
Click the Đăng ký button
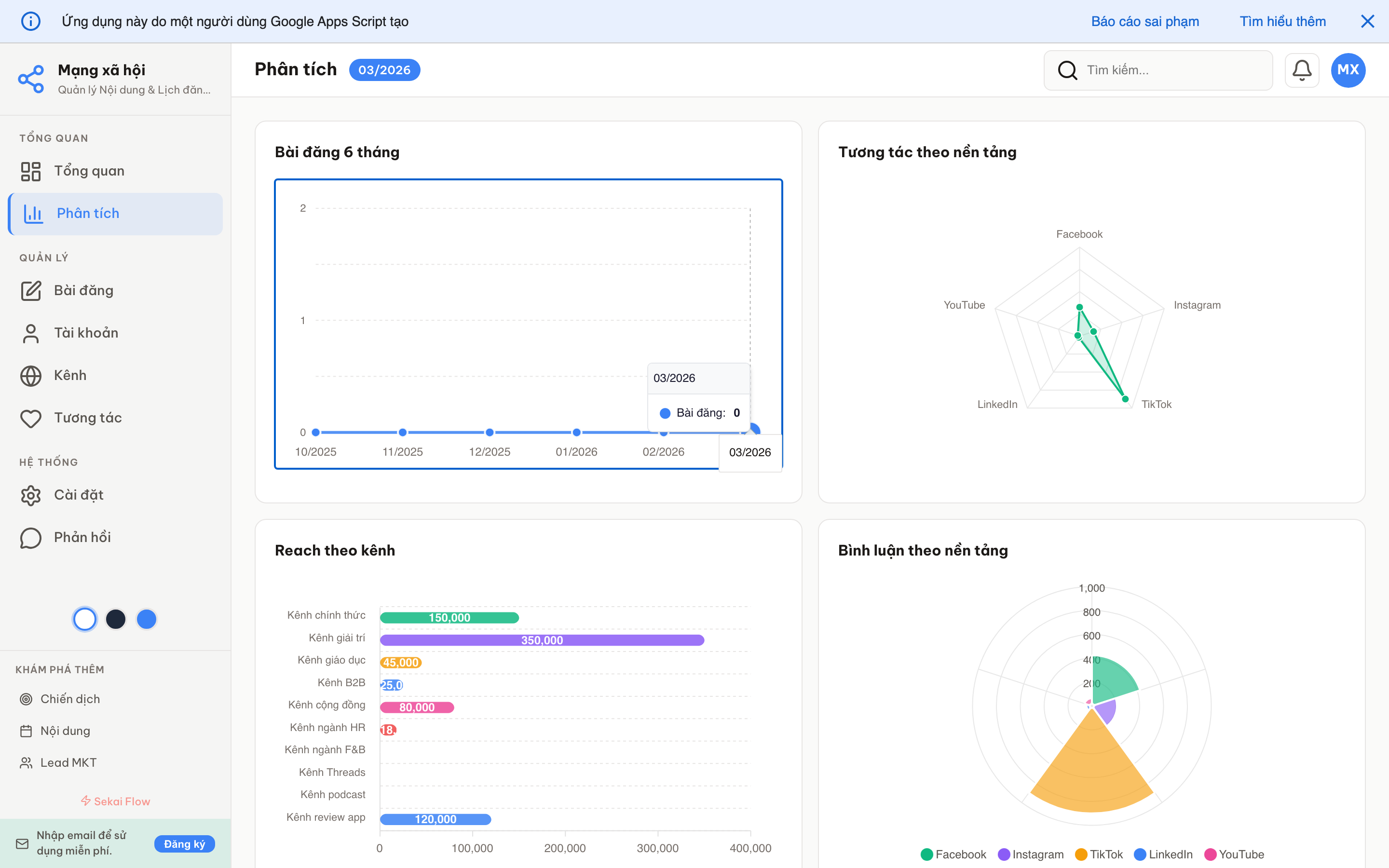[x=184, y=843]
